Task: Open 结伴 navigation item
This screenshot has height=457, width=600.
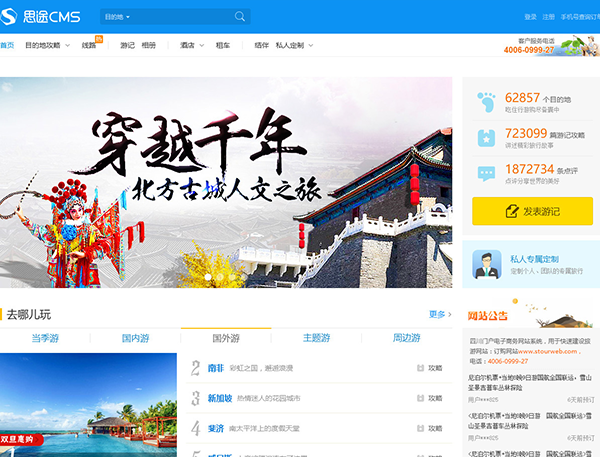Action: (x=261, y=45)
